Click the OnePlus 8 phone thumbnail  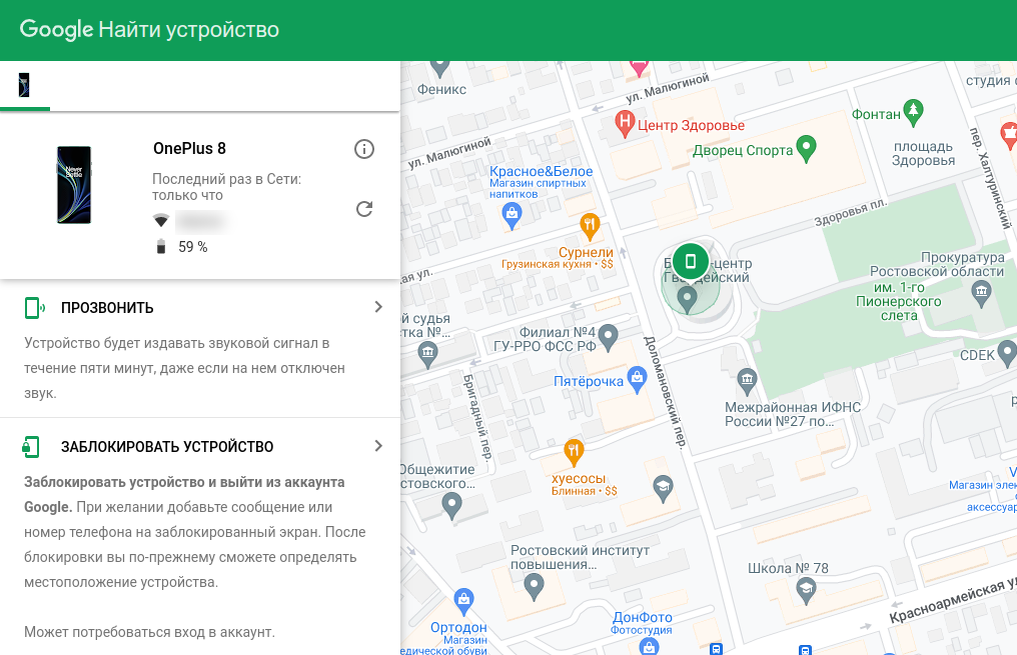pos(74,185)
